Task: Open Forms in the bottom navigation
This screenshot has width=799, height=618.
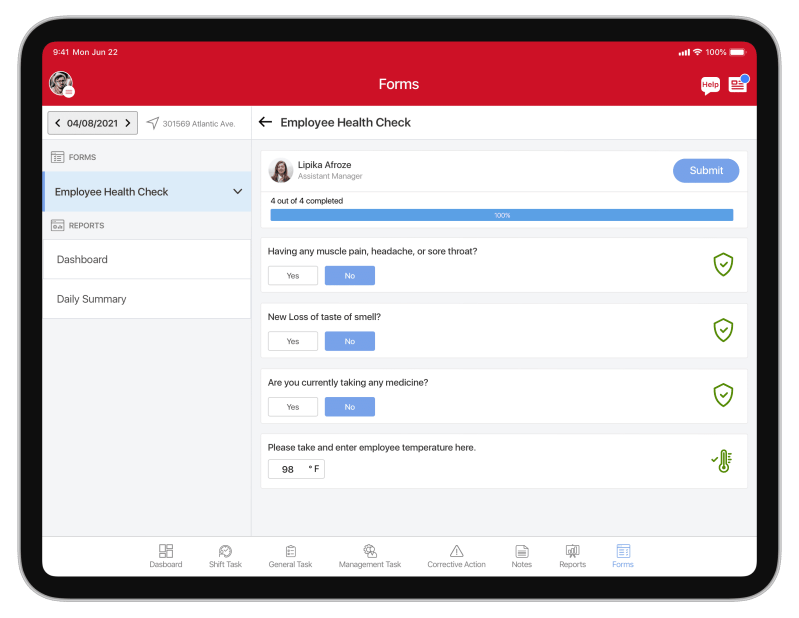Action: (x=623, y=555)
